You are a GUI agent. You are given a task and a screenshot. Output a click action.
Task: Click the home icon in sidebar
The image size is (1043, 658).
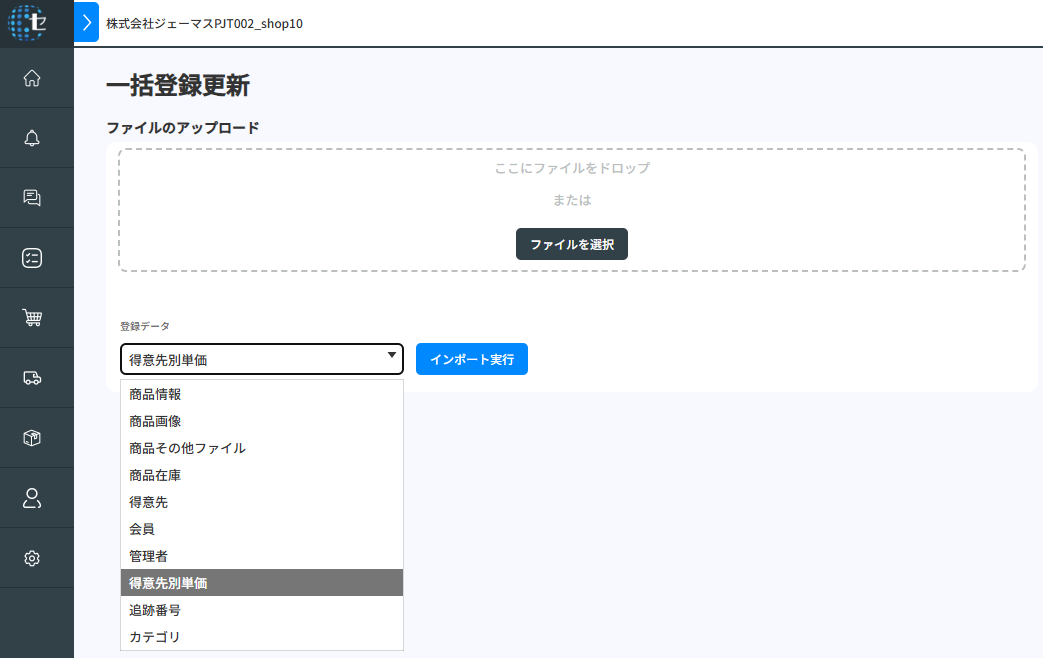[32, 78]
